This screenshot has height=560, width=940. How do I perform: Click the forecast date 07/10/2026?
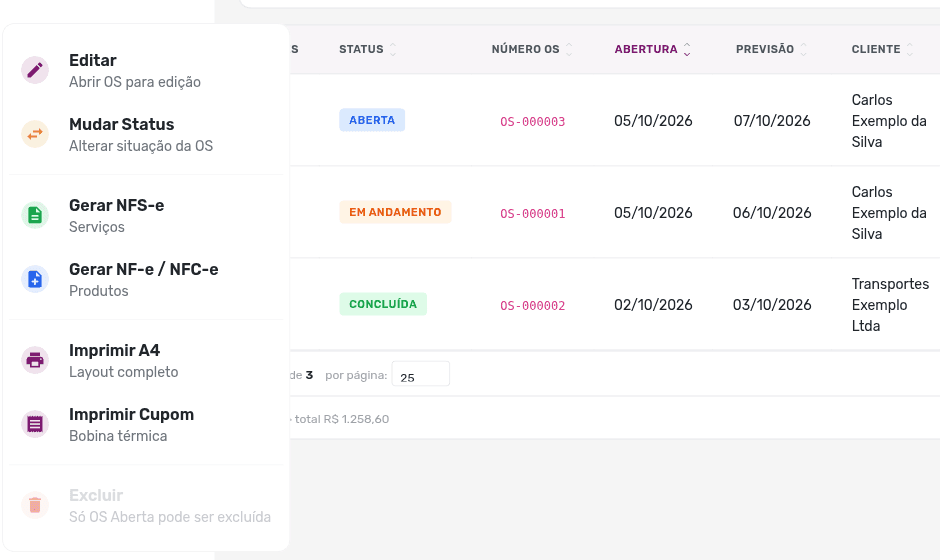pos(772,121)
